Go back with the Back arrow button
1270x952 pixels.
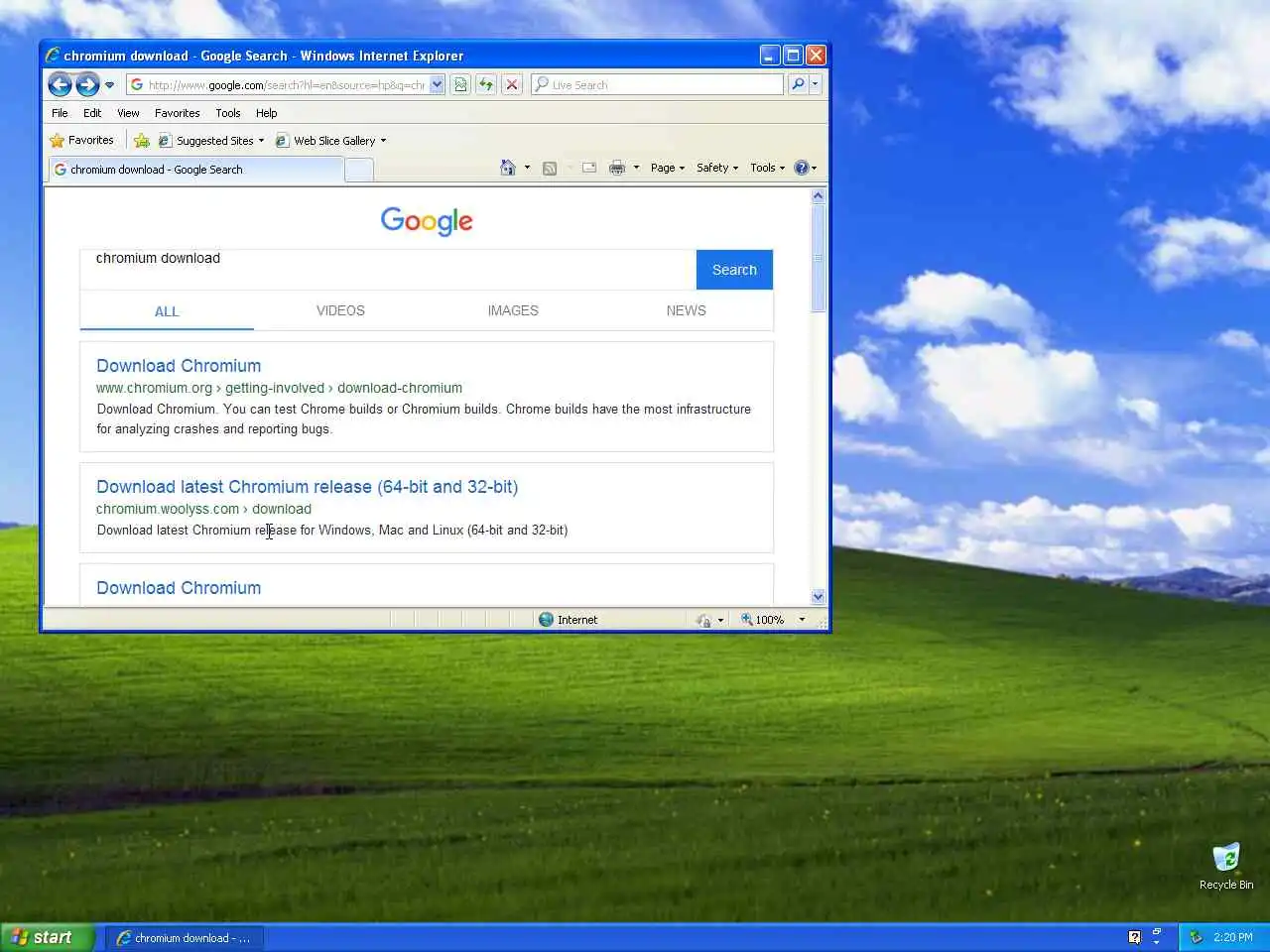click(60, 84)
